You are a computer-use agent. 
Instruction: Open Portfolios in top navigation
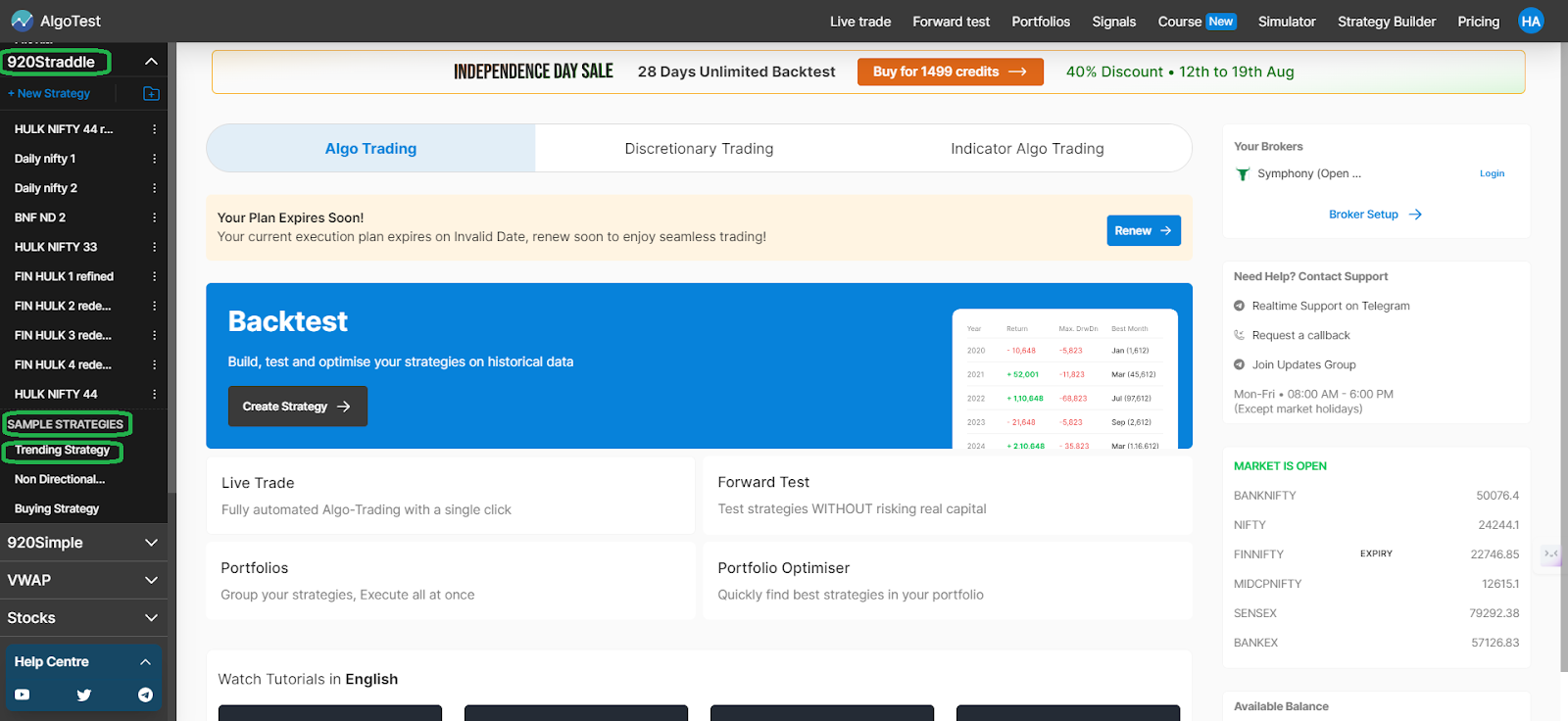[x=1041, y=22]
